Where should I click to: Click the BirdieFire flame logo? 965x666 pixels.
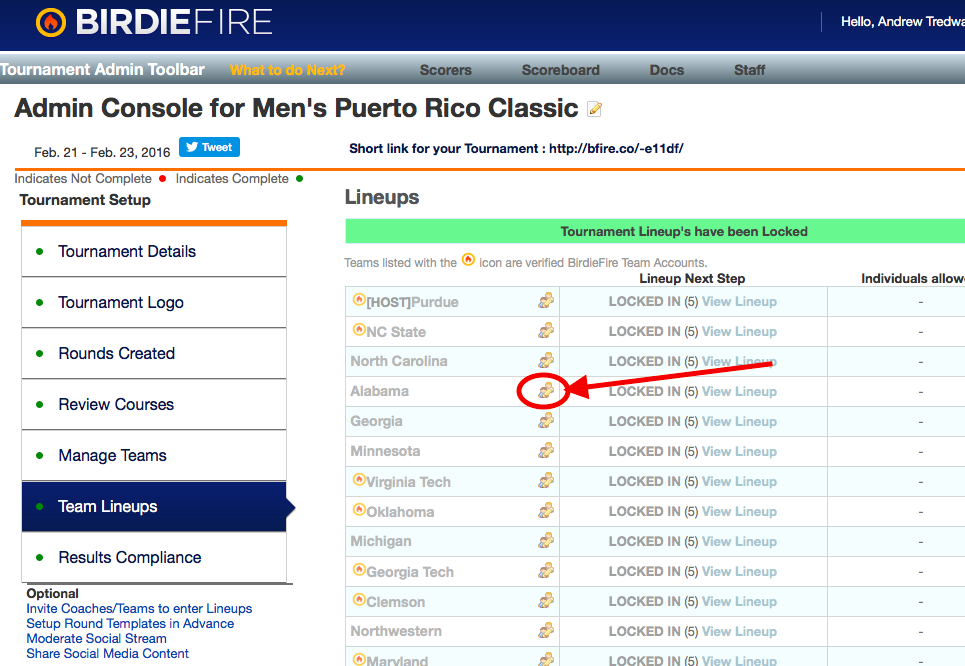50,23
